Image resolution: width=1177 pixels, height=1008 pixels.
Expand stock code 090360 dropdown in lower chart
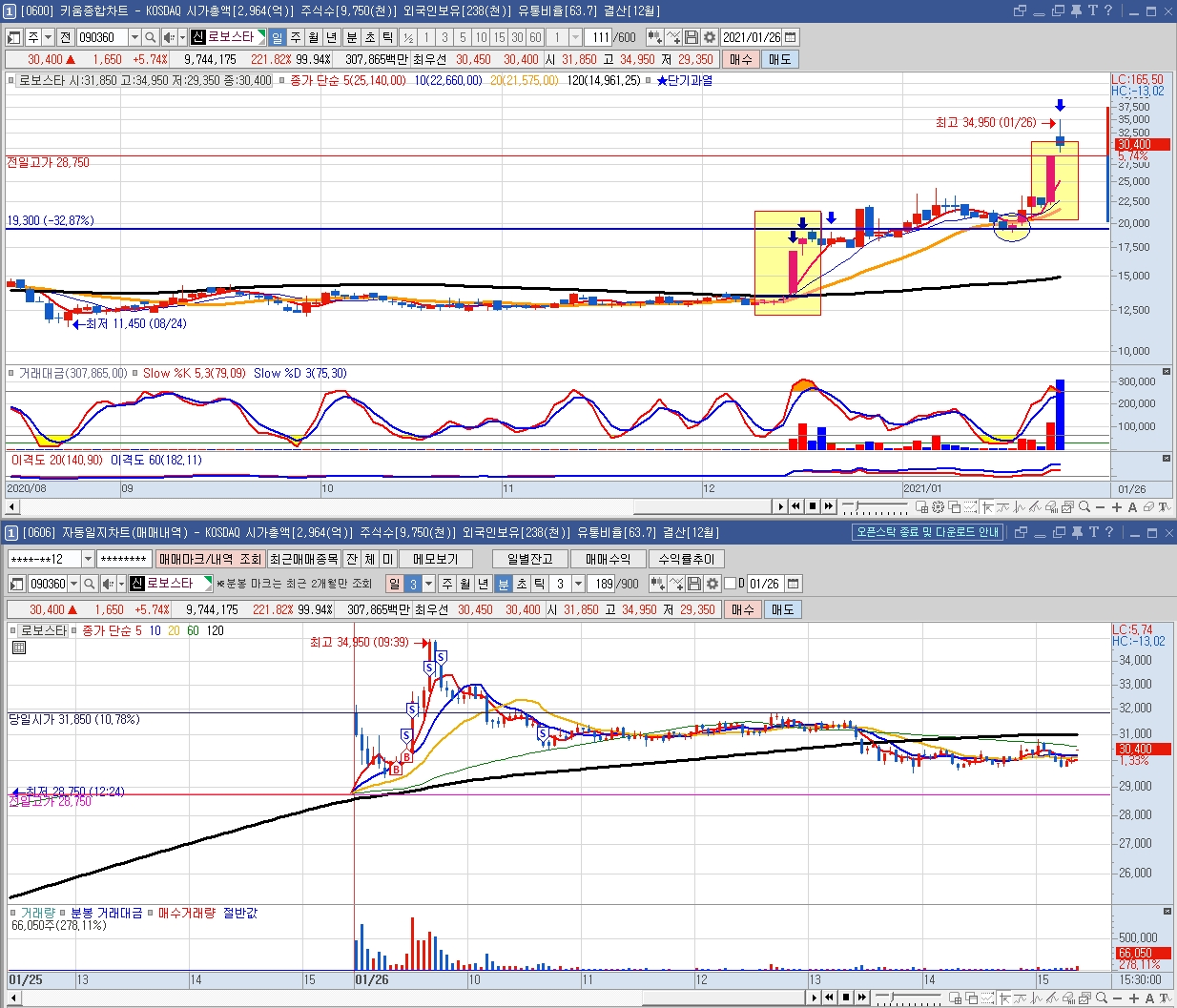click(73, 584)
